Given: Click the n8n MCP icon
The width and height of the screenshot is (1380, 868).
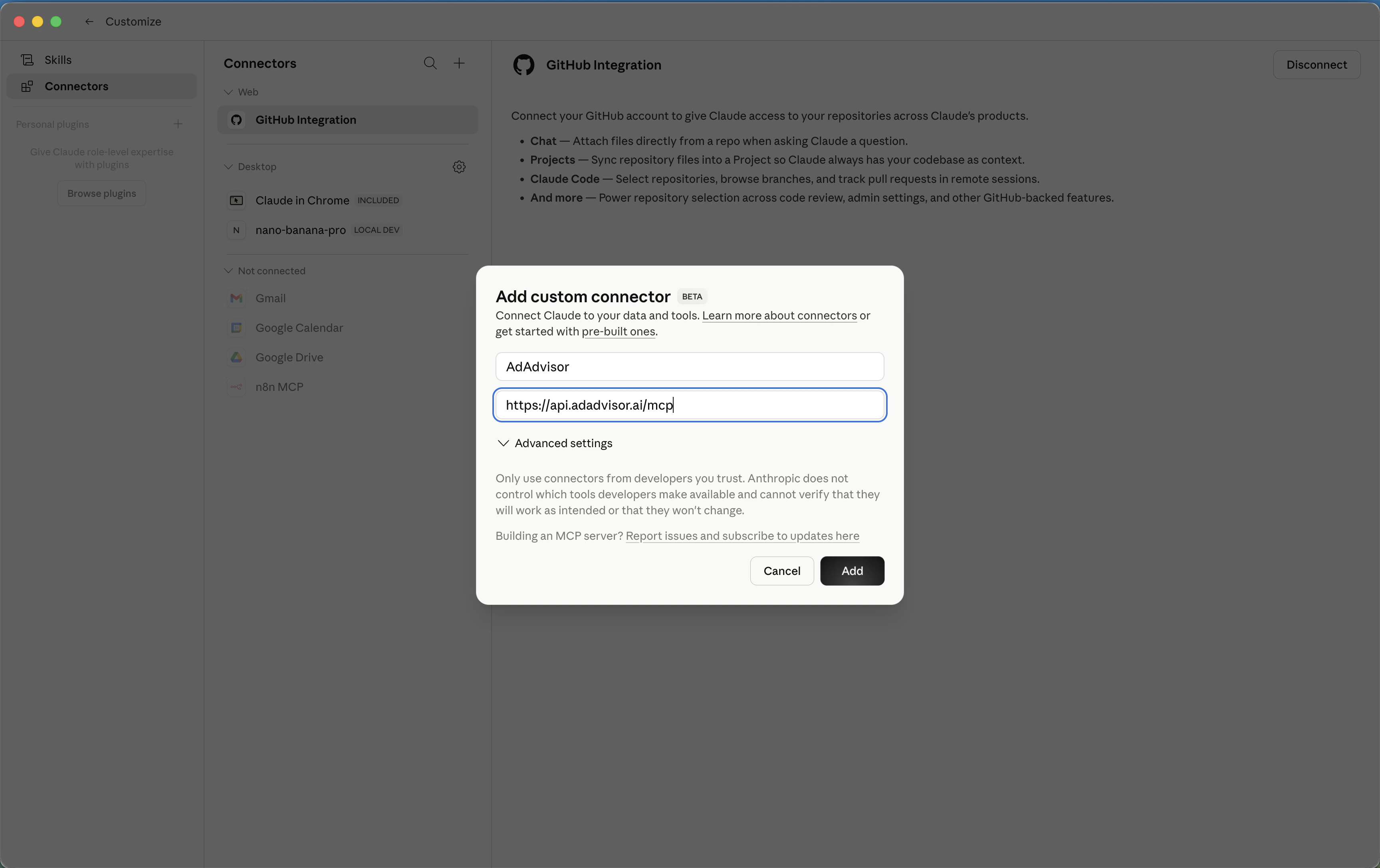Looking at the screenshot, I should pos(236,387).
